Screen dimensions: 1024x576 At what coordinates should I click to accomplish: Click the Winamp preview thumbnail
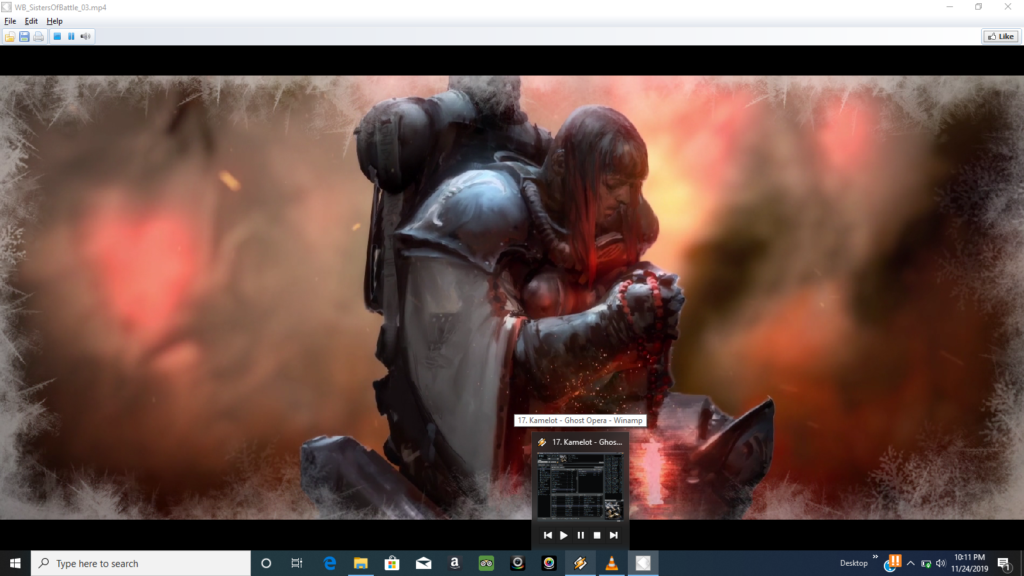click(x=580, y=487)
